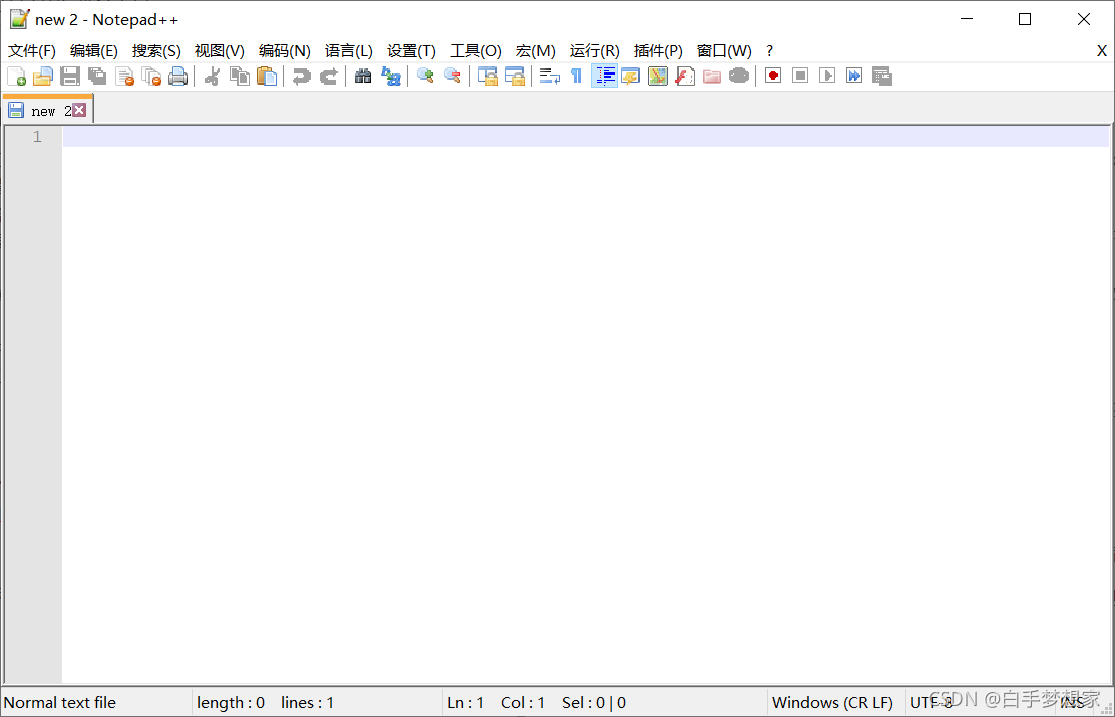Open the 视图(V) menu

220,51
